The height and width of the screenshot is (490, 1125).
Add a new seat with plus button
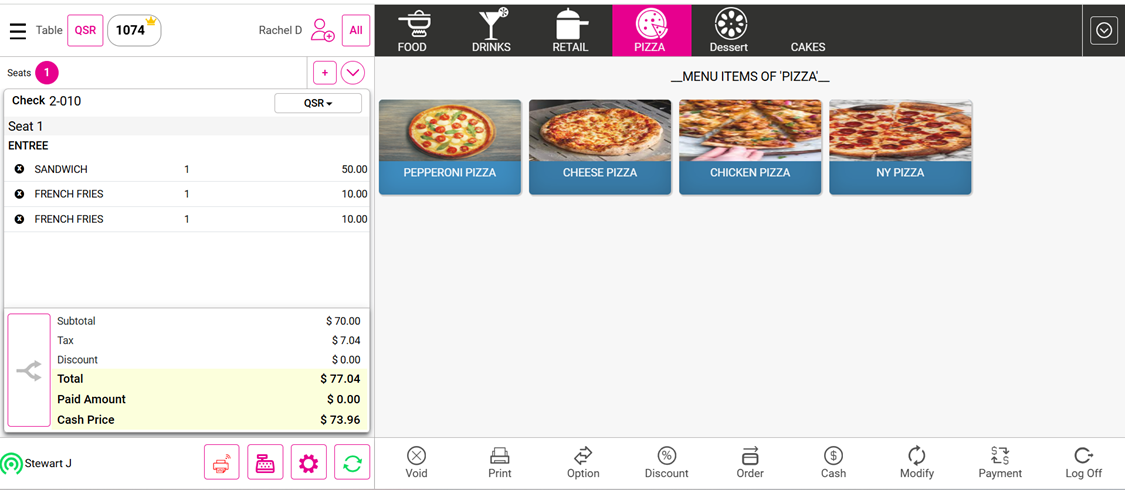coord(324,73)
